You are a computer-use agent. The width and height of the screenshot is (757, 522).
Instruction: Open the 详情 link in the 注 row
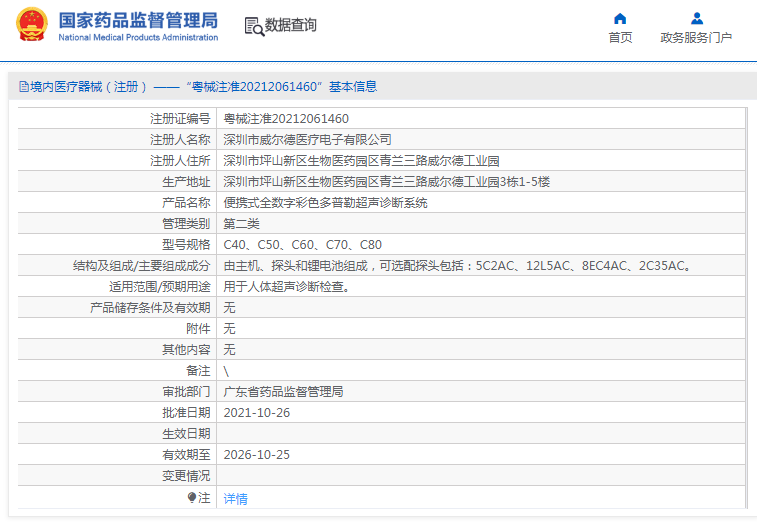(235, 498)
